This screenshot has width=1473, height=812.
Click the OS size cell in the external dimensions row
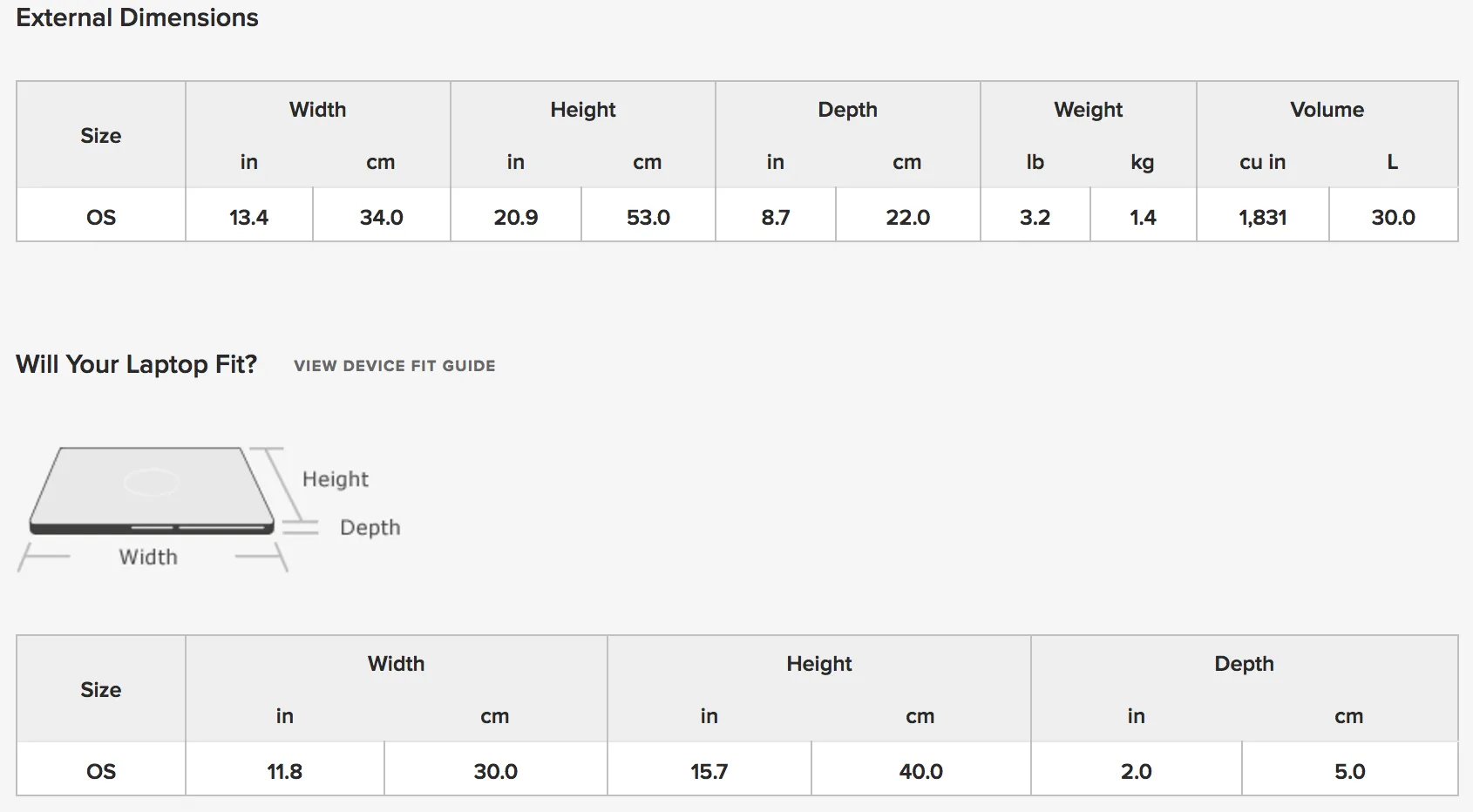click(x=101, y=216)
